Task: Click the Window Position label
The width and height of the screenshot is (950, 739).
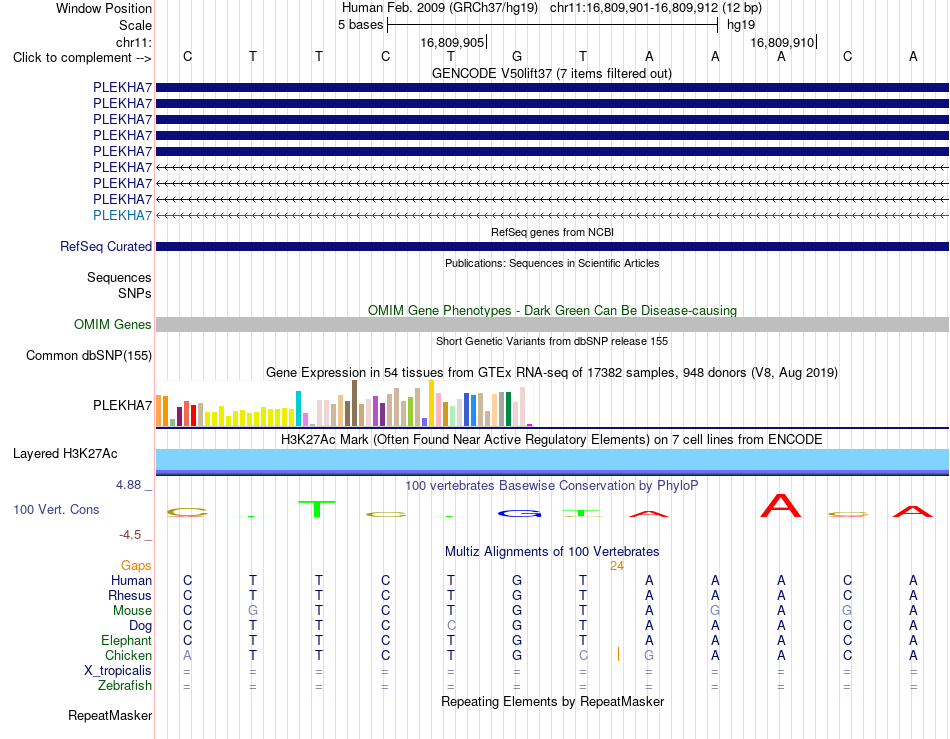Action: point(104,8)
